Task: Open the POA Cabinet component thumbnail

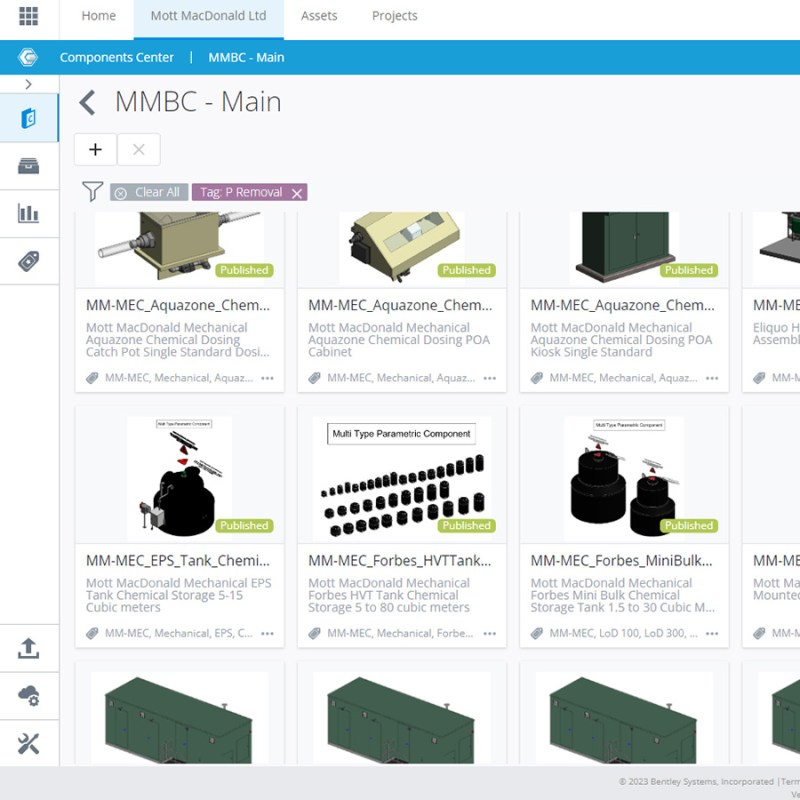Action: pyautogui.click(x=402, y=247)
